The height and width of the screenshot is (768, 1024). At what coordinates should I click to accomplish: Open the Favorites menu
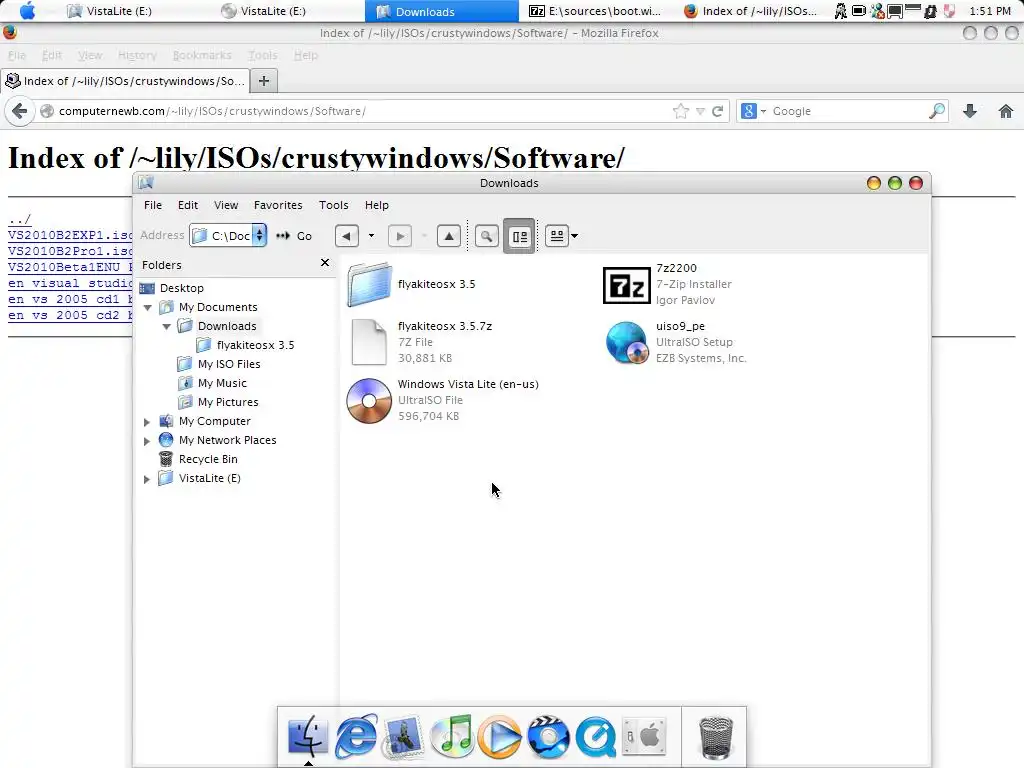pyautogui.click(x=278, y=205)
